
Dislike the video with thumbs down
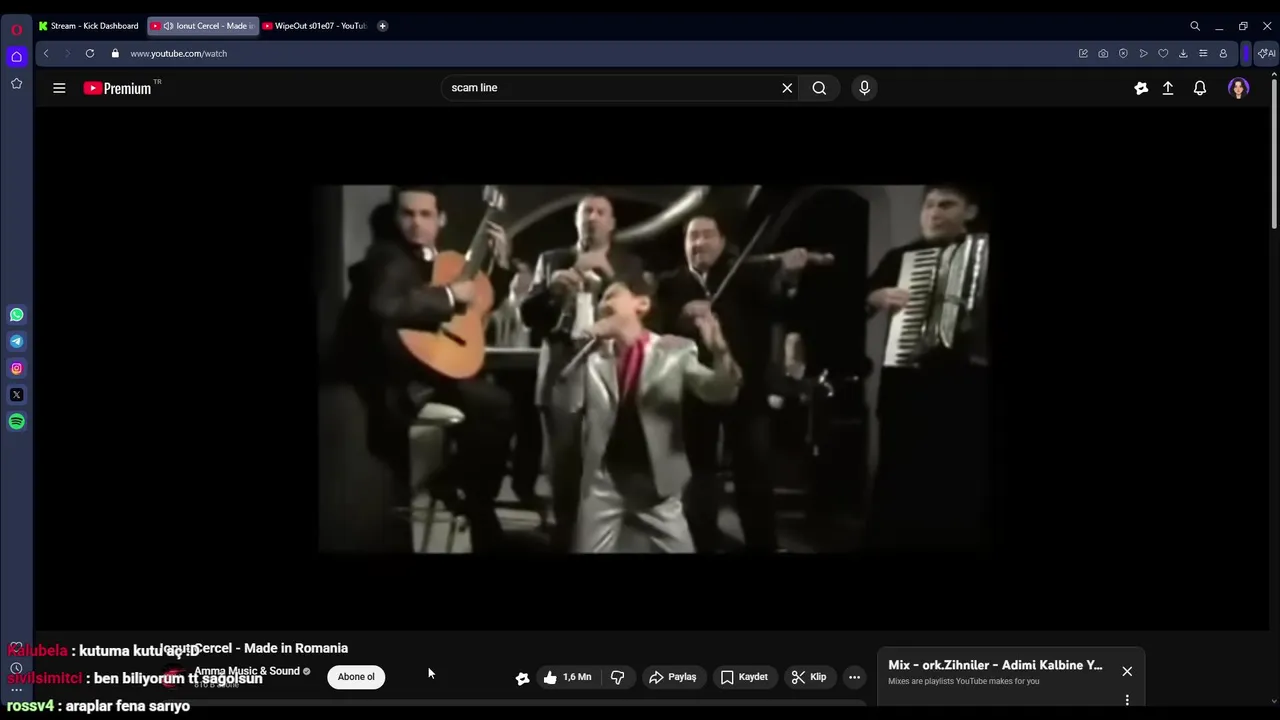[617, 677]
